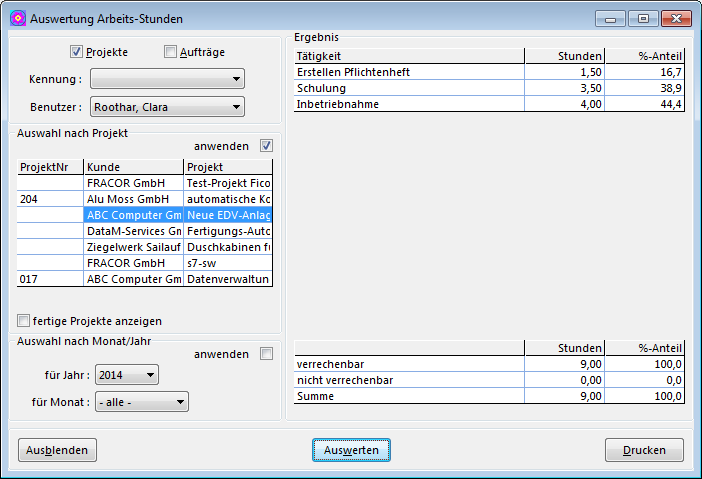The height and width of the screenshot is (479, 702).
Task: Maximize the Auswertung Arbeits-Stunden window
Action: (x=641, y=18)
